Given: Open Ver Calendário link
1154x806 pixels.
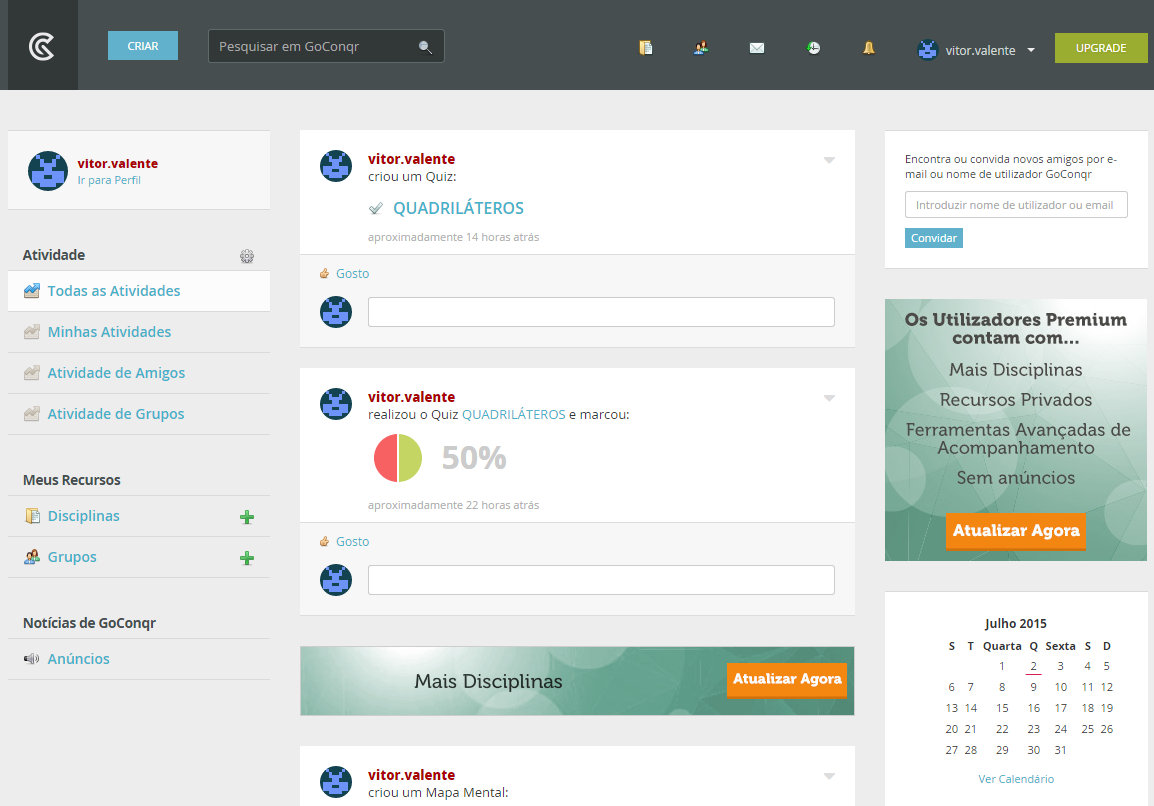Looking at the screenshot, I should click(x=1016, y=779).
